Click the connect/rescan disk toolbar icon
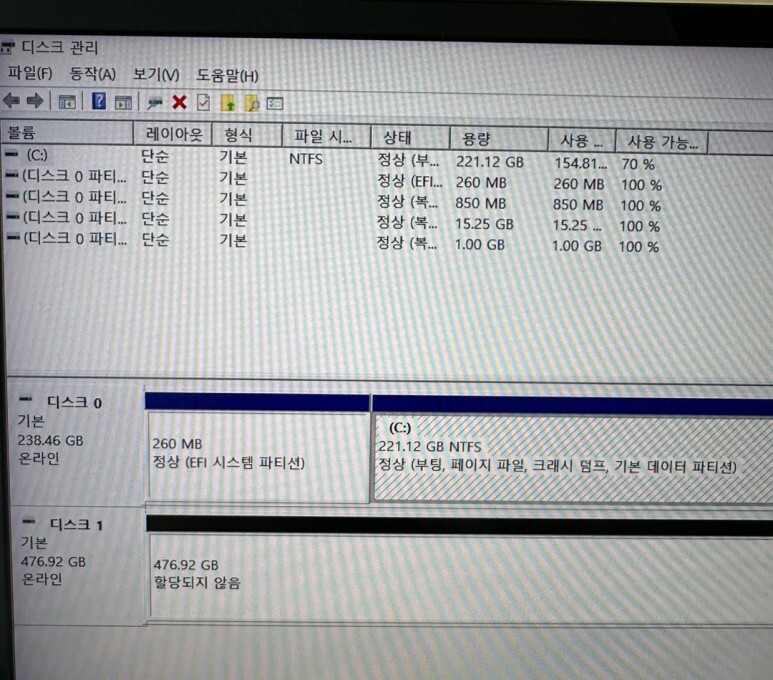 [x=155, y=103]
